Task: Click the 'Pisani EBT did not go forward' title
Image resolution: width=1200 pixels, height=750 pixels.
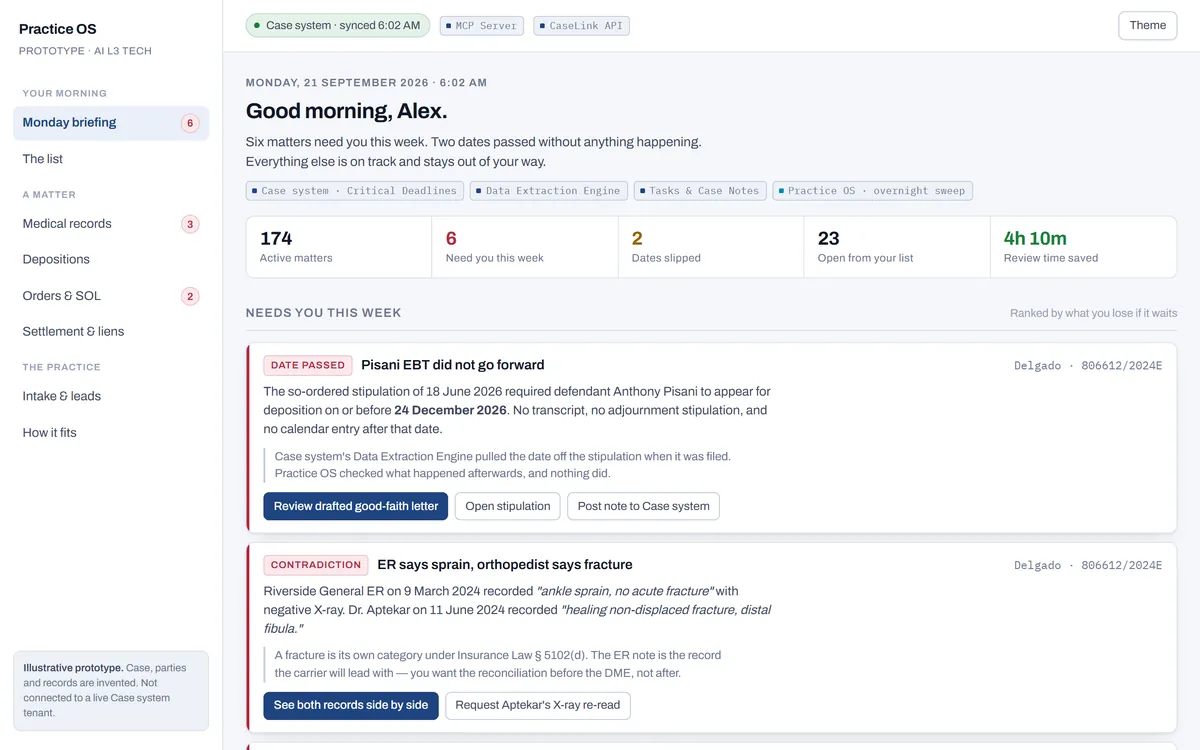Action: click(453, 365)
